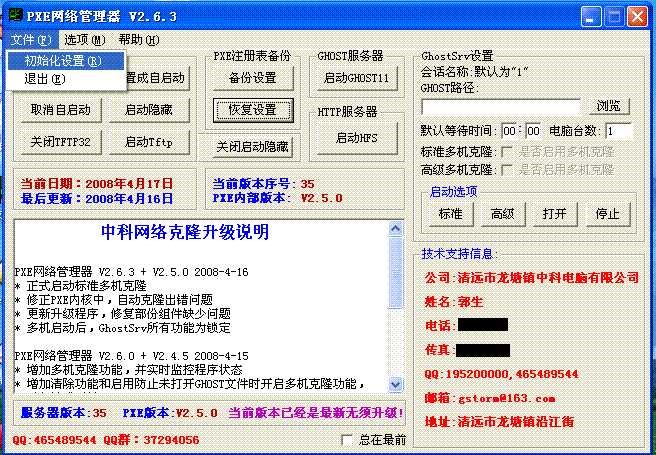Enable the 总在最前 checkbox
Viewport: 656px width, 455px height.
(x=347, y=440)
